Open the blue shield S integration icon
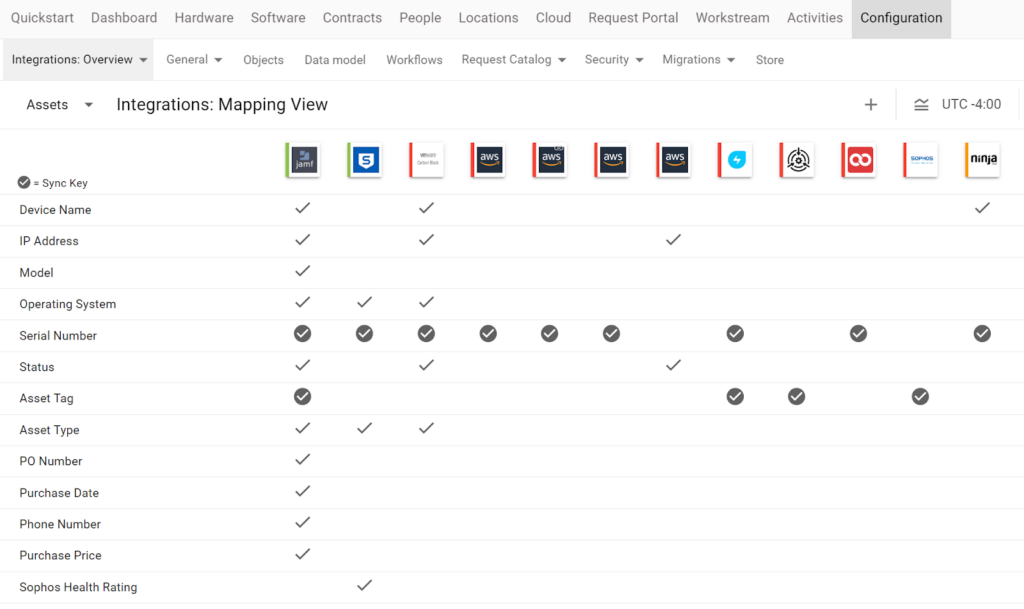The image size is (1024, 609). tap(365, 160)
